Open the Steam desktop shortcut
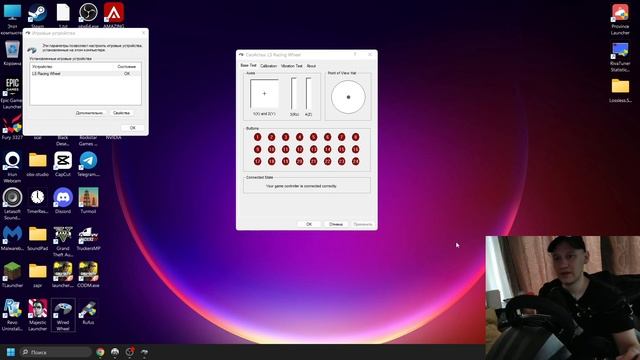 tap(37, 16)
